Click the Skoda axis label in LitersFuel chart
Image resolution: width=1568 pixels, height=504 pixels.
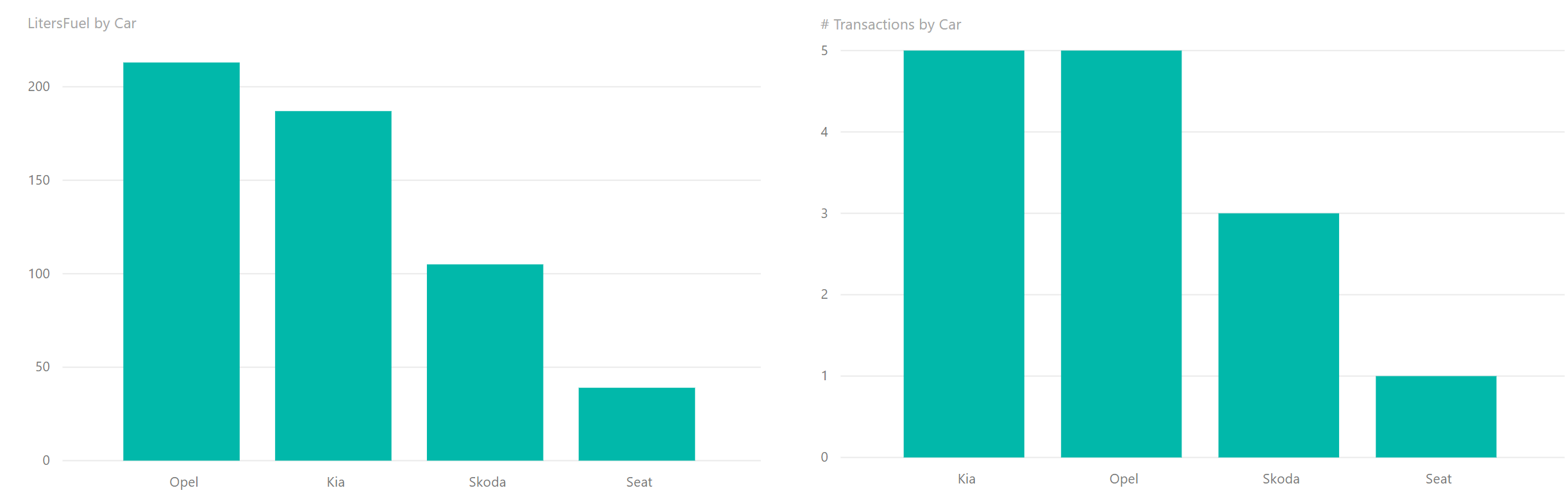click(x=487, y=482)
